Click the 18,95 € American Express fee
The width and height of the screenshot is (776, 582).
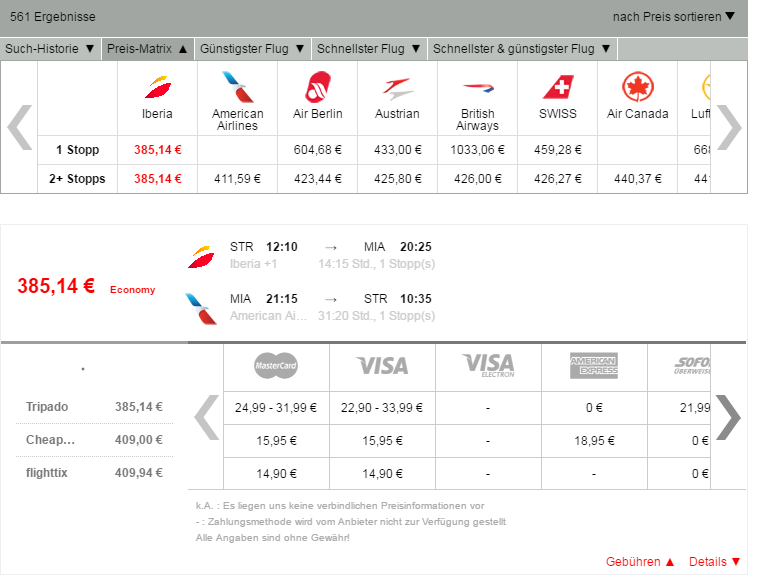(594, 440)
